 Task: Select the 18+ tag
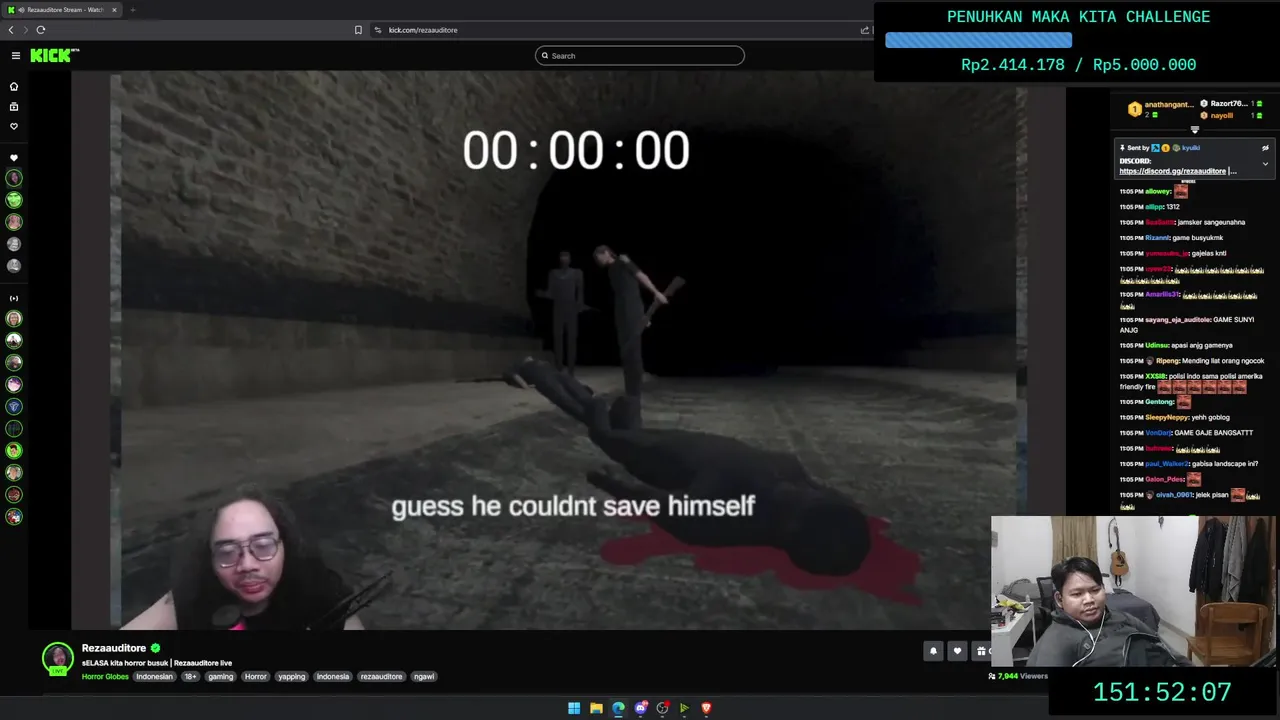click(190, 677)
